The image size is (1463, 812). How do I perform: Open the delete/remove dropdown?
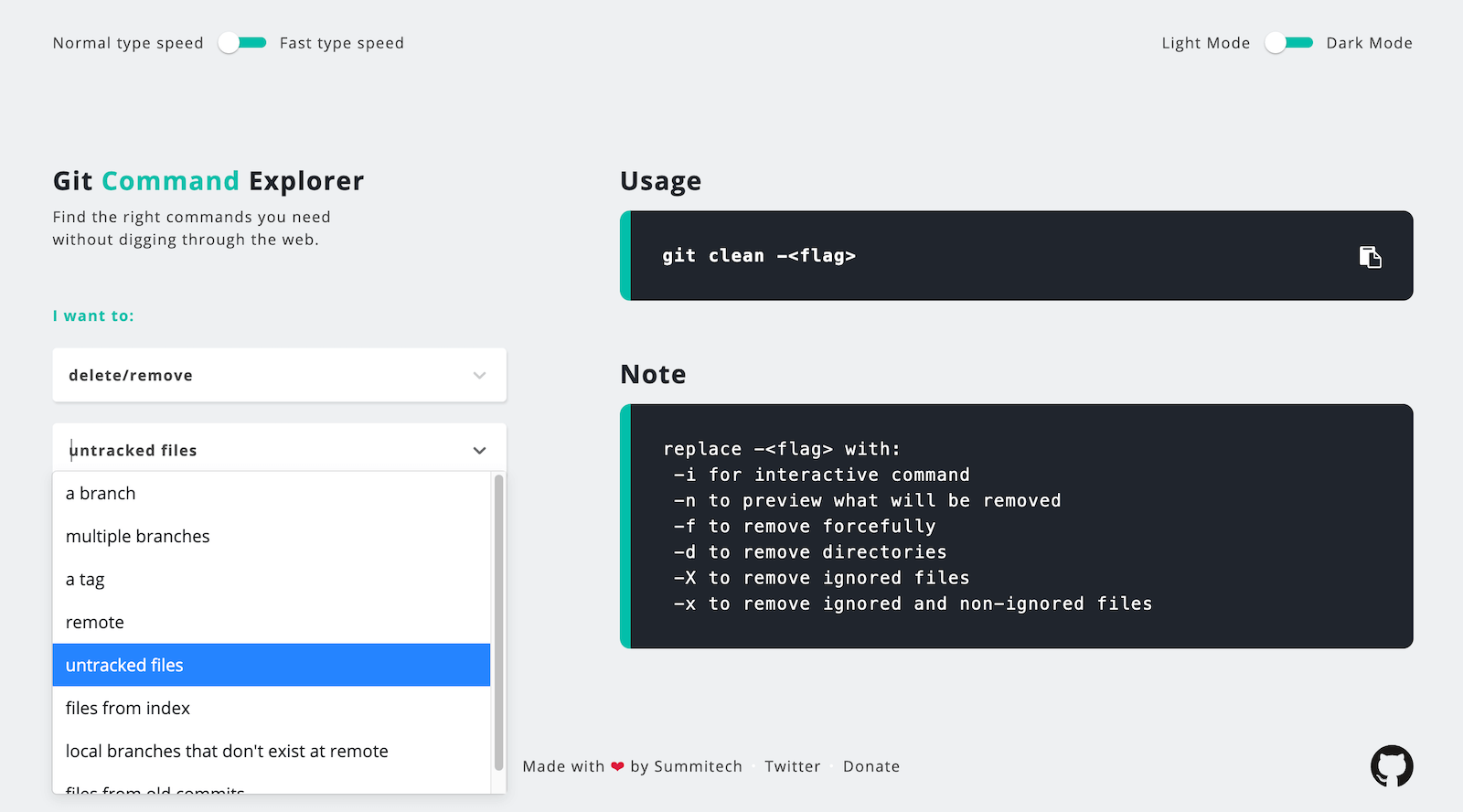(279, 375)
